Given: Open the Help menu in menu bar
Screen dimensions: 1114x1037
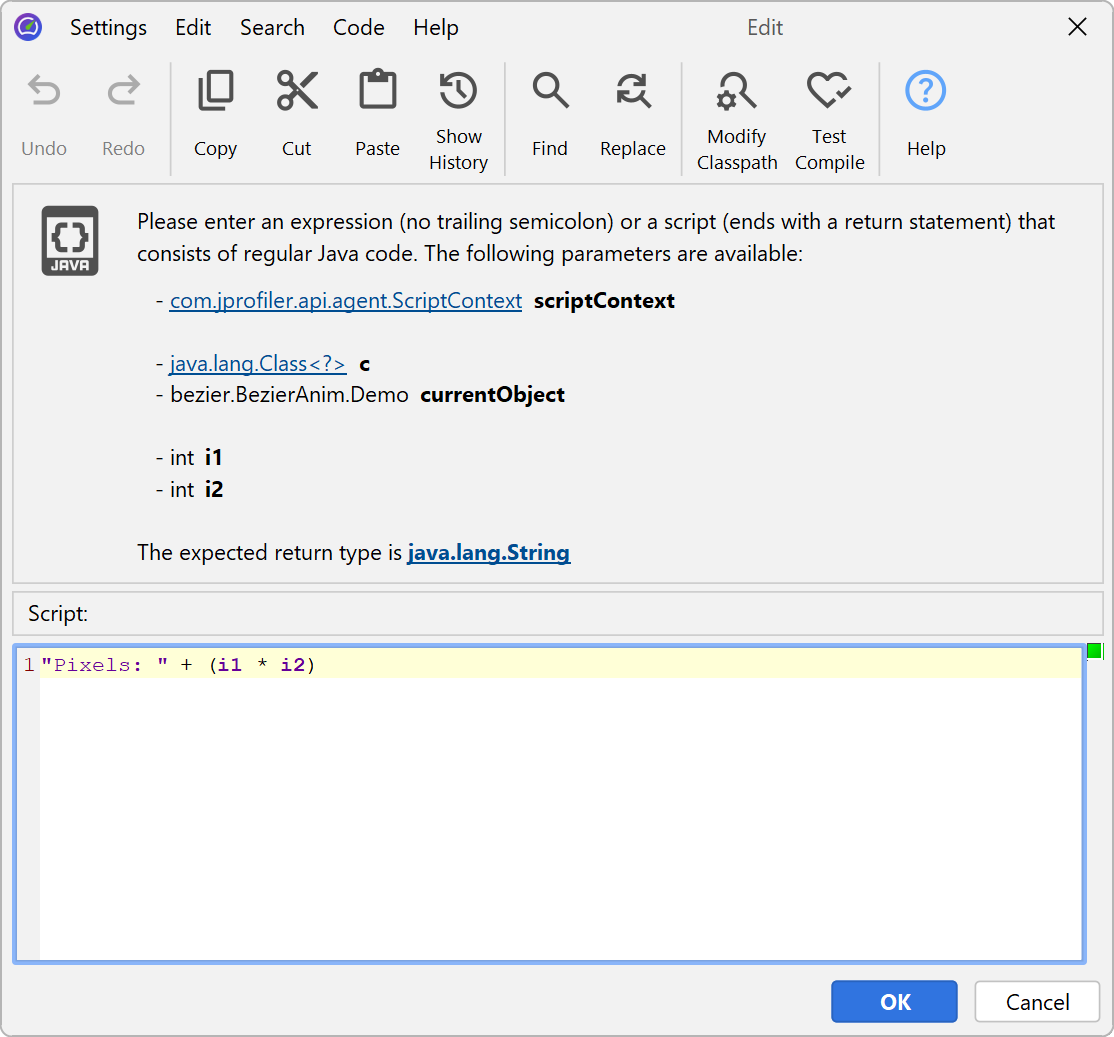Looking at the screenshot, I should click(x=436, y=28).
